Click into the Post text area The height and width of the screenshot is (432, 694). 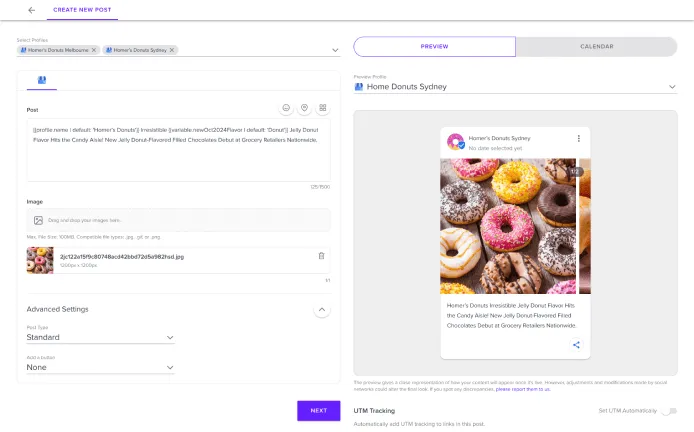[178, 150]
